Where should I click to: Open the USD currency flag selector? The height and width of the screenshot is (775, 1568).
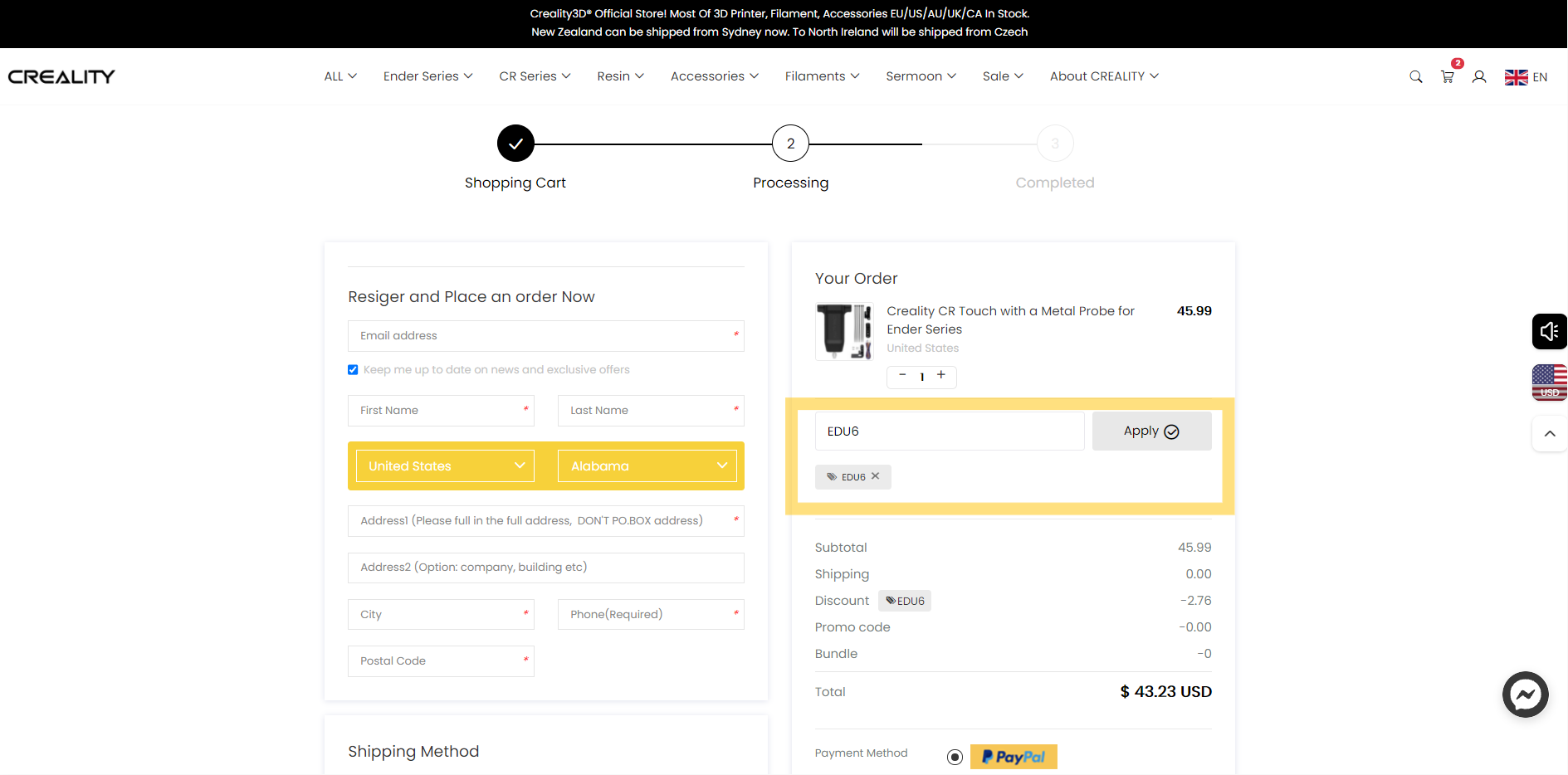[x=1549, y=383]
